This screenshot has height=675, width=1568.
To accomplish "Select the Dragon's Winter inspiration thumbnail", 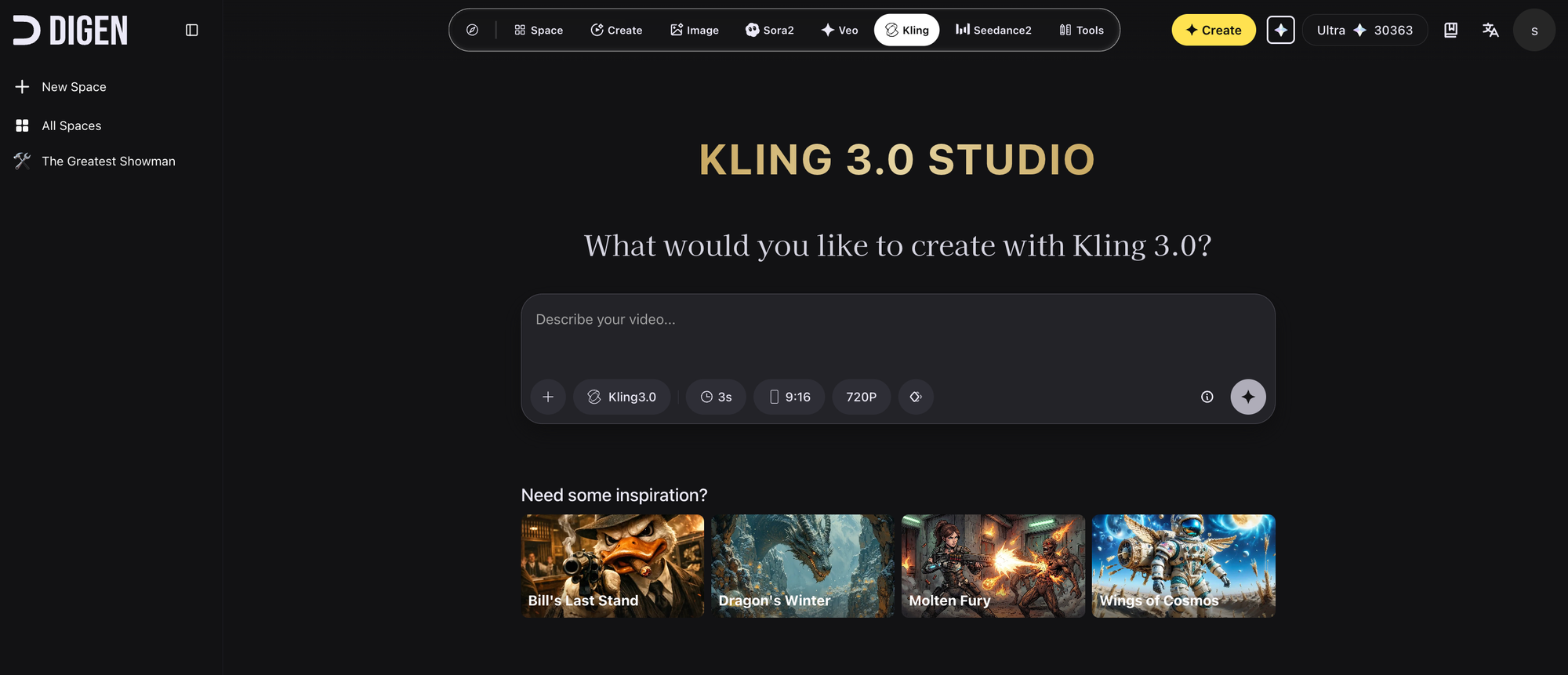I will pos(802,565).
